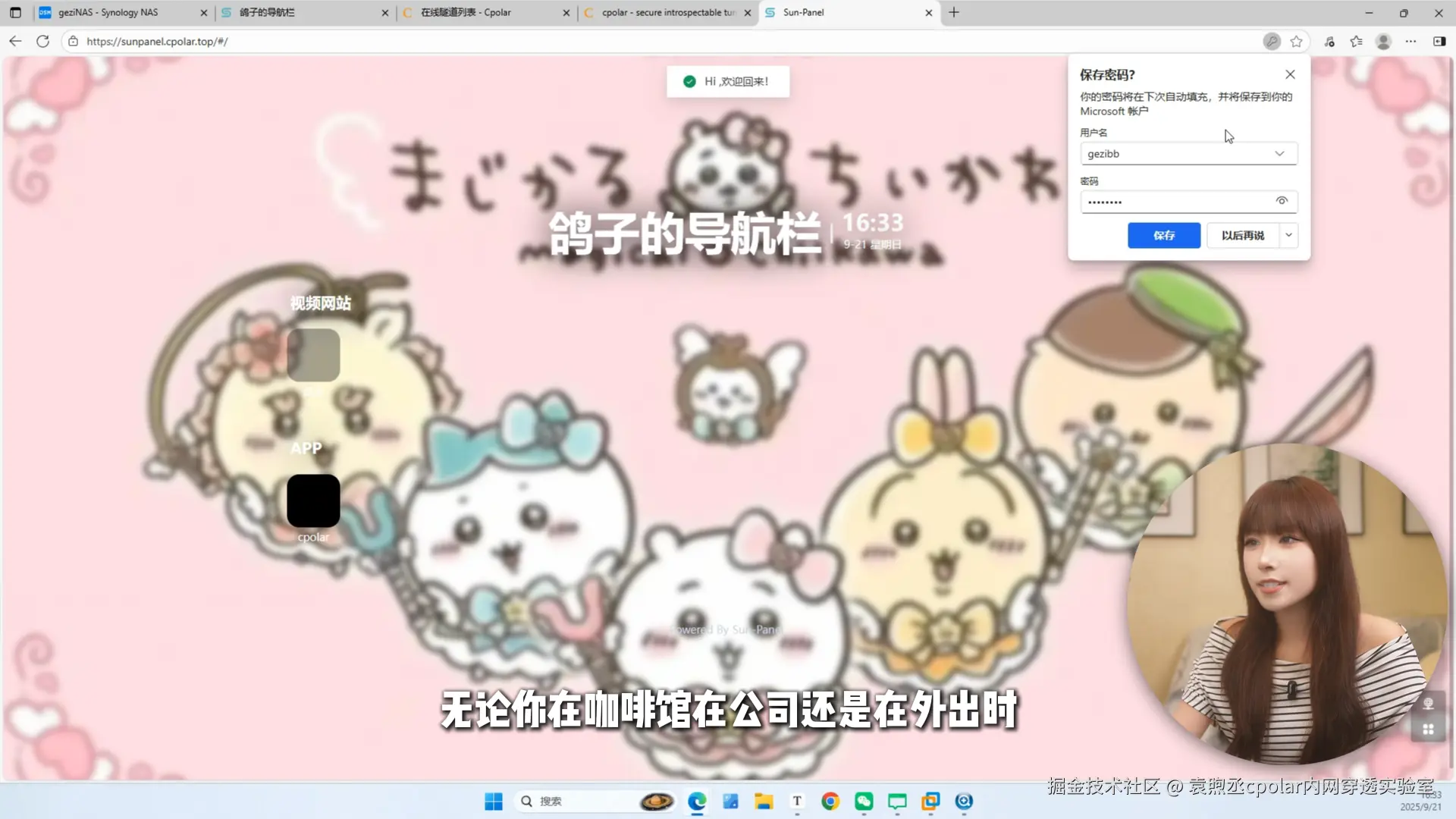Open WeChat from the taskbar

pyautogui.click(x=864, y=802)
